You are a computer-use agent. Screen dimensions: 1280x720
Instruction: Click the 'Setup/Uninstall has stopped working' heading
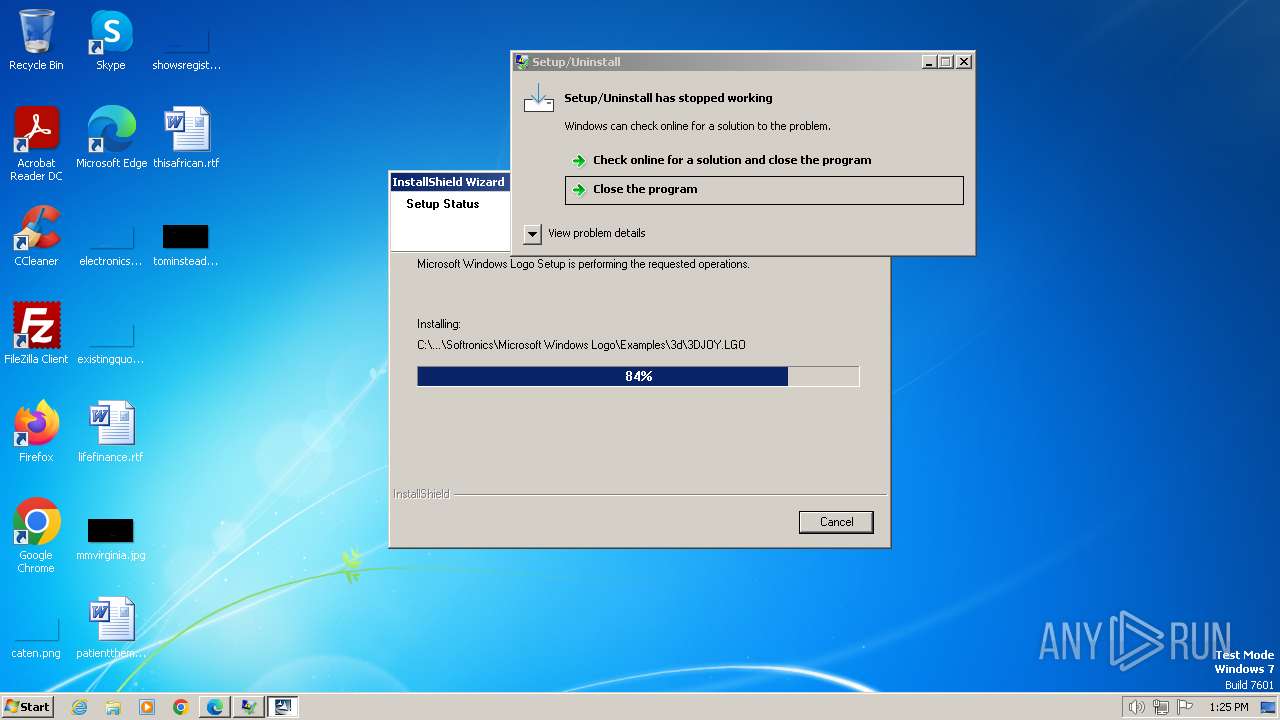(668, 98)
